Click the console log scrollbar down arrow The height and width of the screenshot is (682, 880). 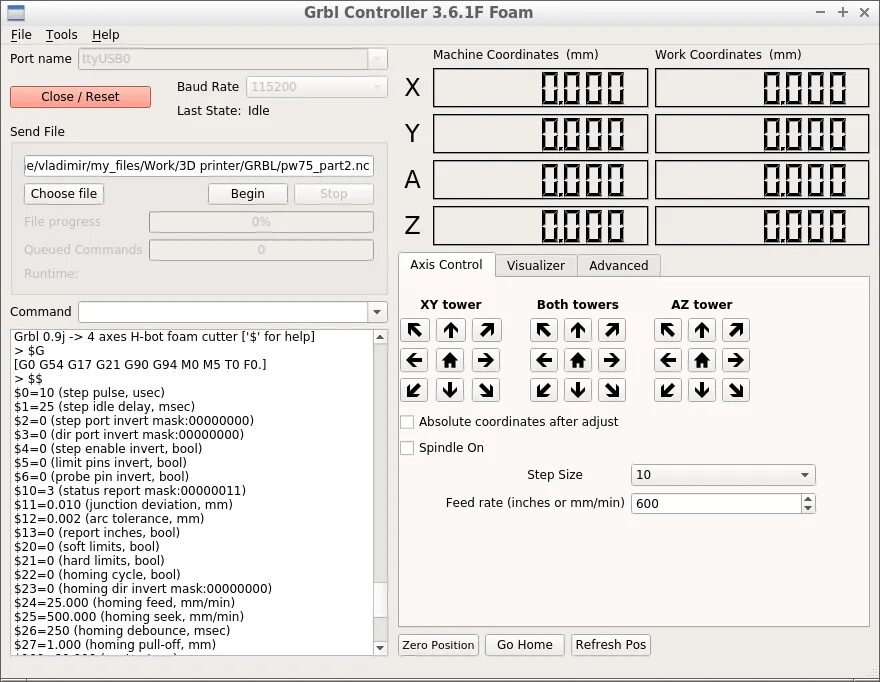380,648
